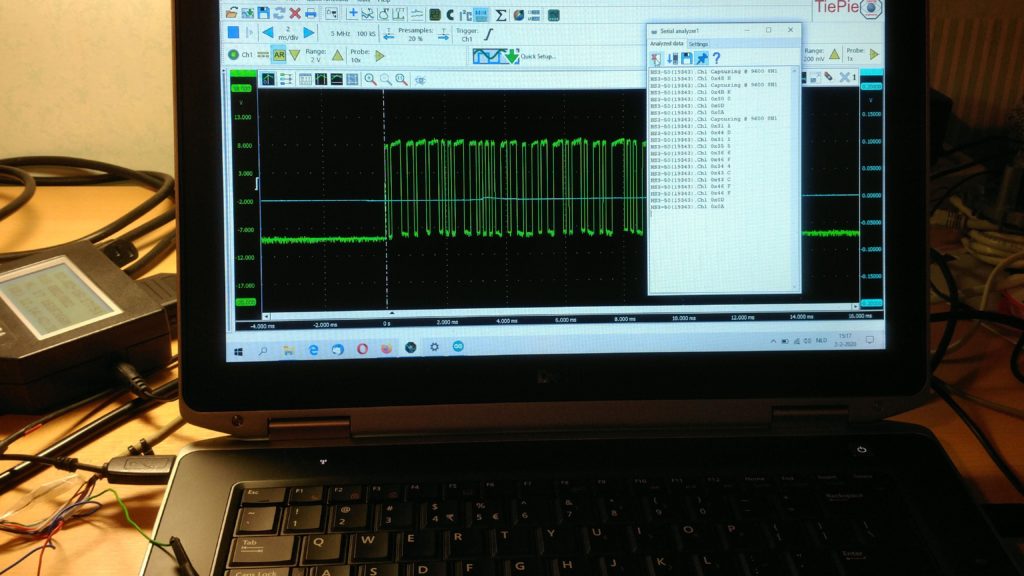Open taskbar search magnifier
1024x576 pixels.
point(263,351)
